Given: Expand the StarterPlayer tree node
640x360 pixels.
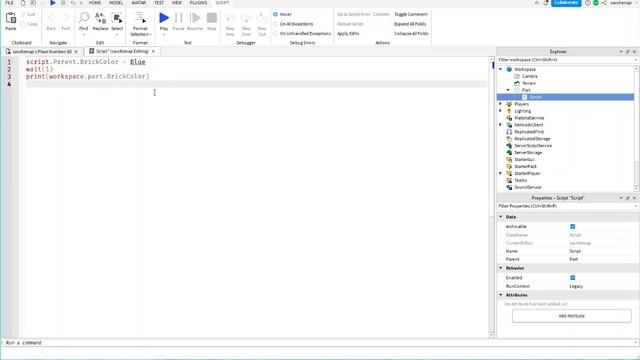Looking at the screenshot, I should (x=501, y=173).
